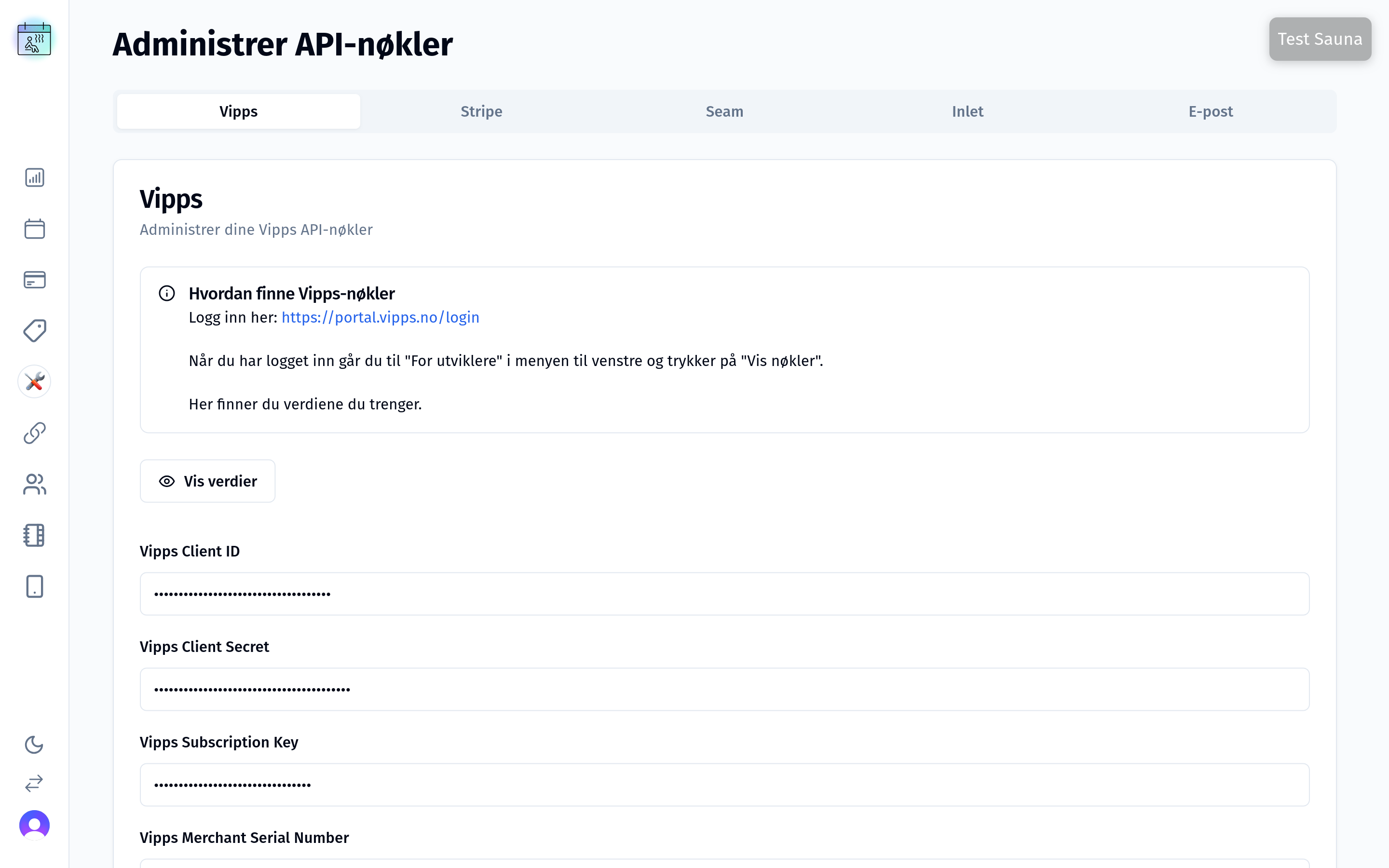This screenshot has width=1389, height=868.
Task: Open the analytics bar chart icon in sidebar
Action: tap(34, 178)
